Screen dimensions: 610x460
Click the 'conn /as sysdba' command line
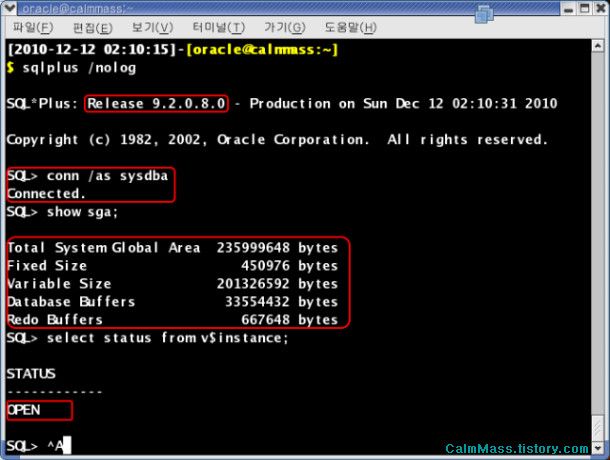pos(88,176)
